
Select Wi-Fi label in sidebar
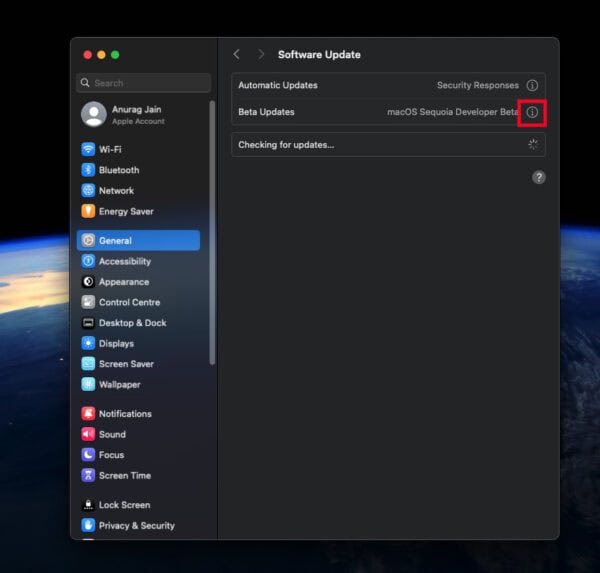pos(110,149)
